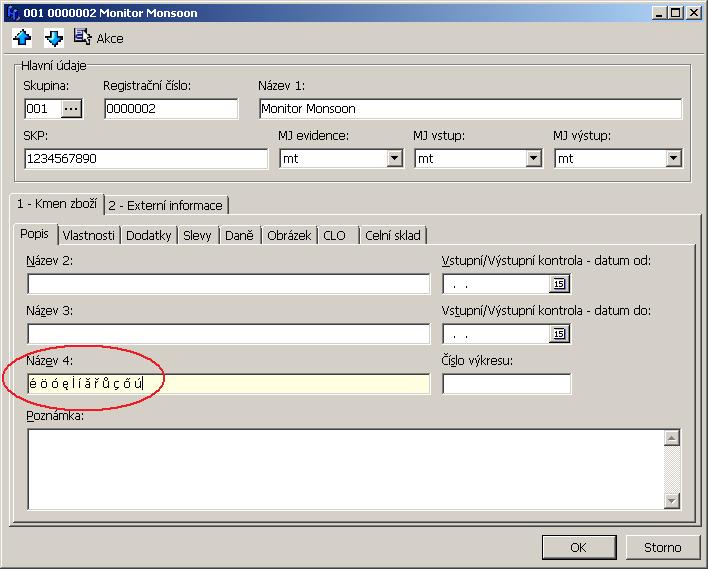Screen dimensions: 708x569
Task: Expand the MJ výstup dropdown
Action: click(x=673, y=158)
